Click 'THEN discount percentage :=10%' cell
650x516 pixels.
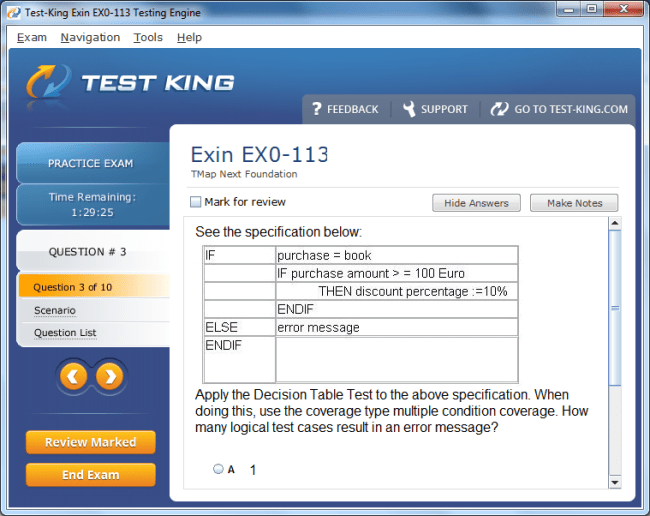point(397,291)
